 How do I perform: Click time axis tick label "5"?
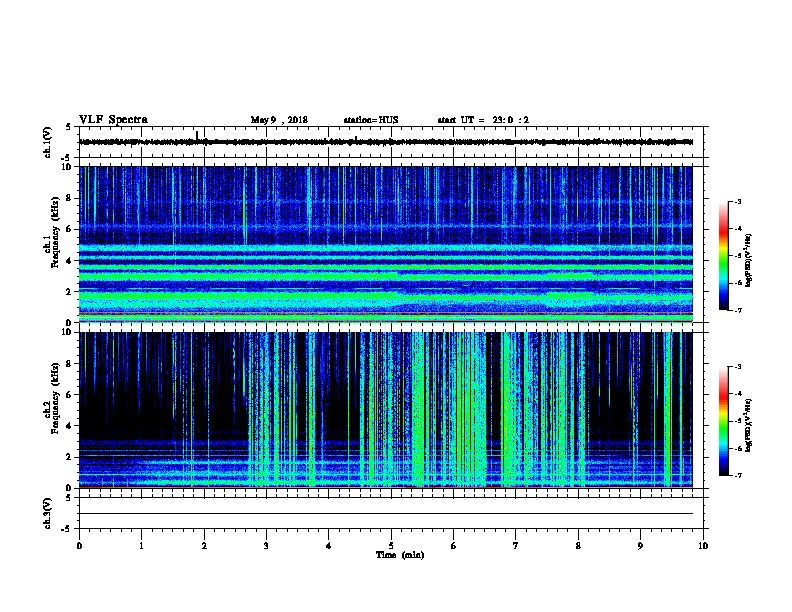[391, 546]
